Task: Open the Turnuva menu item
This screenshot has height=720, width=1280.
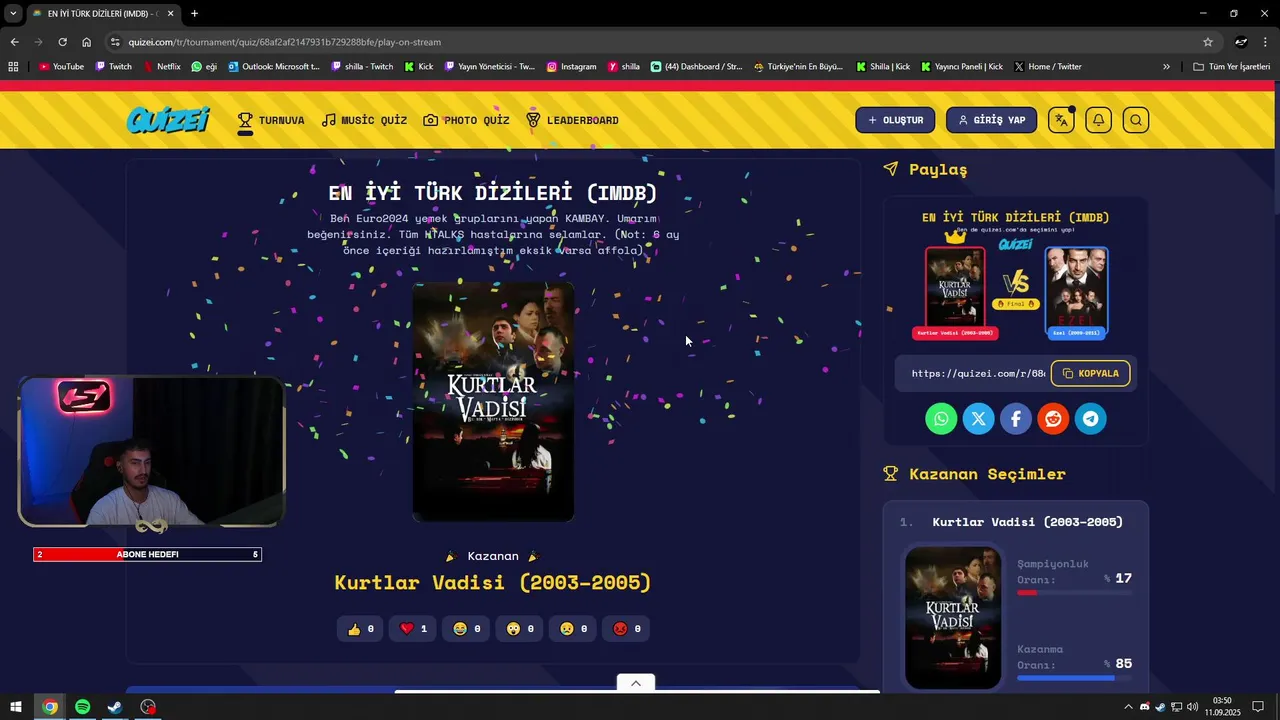Action: [x=271, y=120]
